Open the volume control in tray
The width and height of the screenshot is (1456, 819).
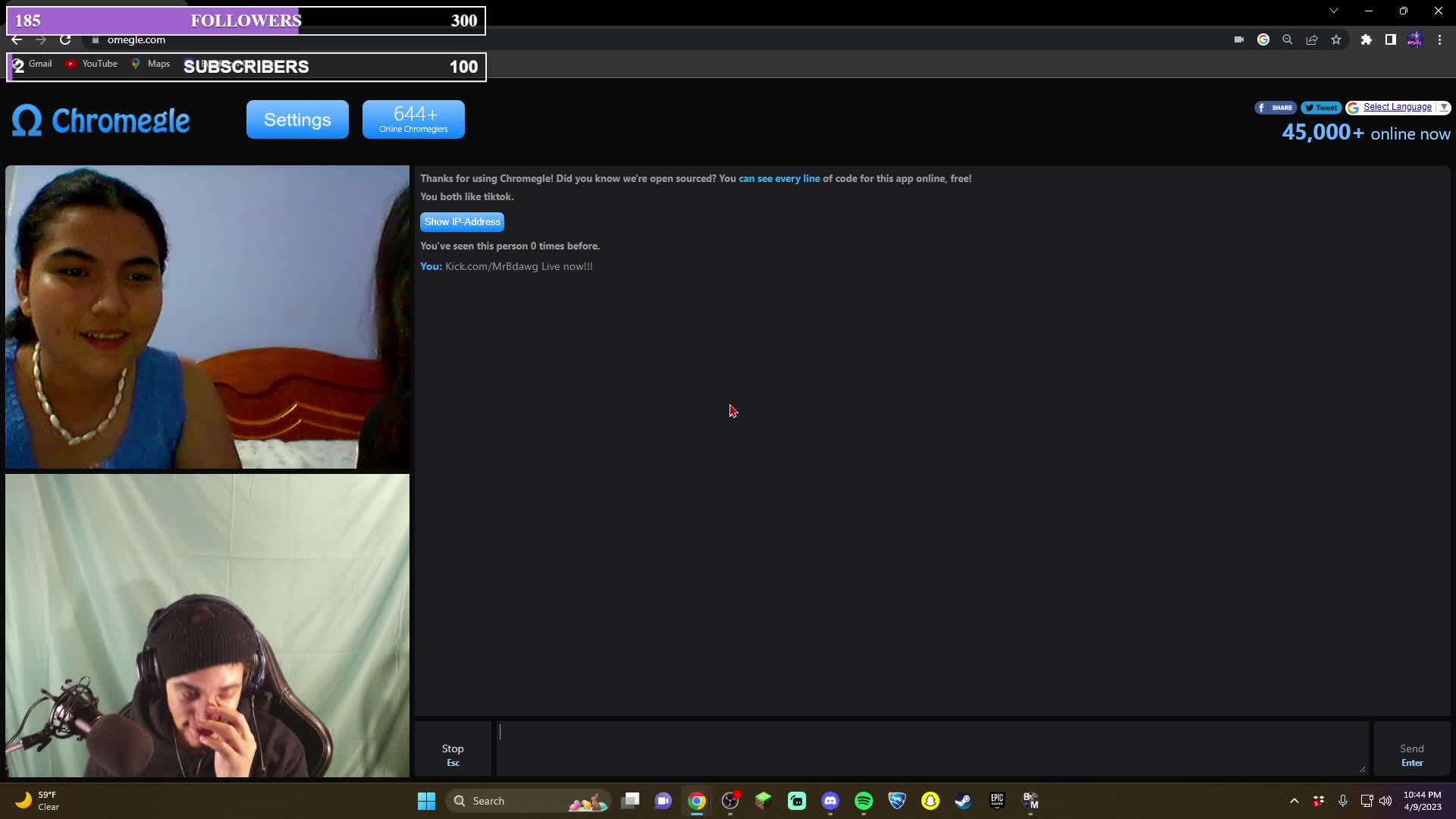click(x=1385, y=801)
